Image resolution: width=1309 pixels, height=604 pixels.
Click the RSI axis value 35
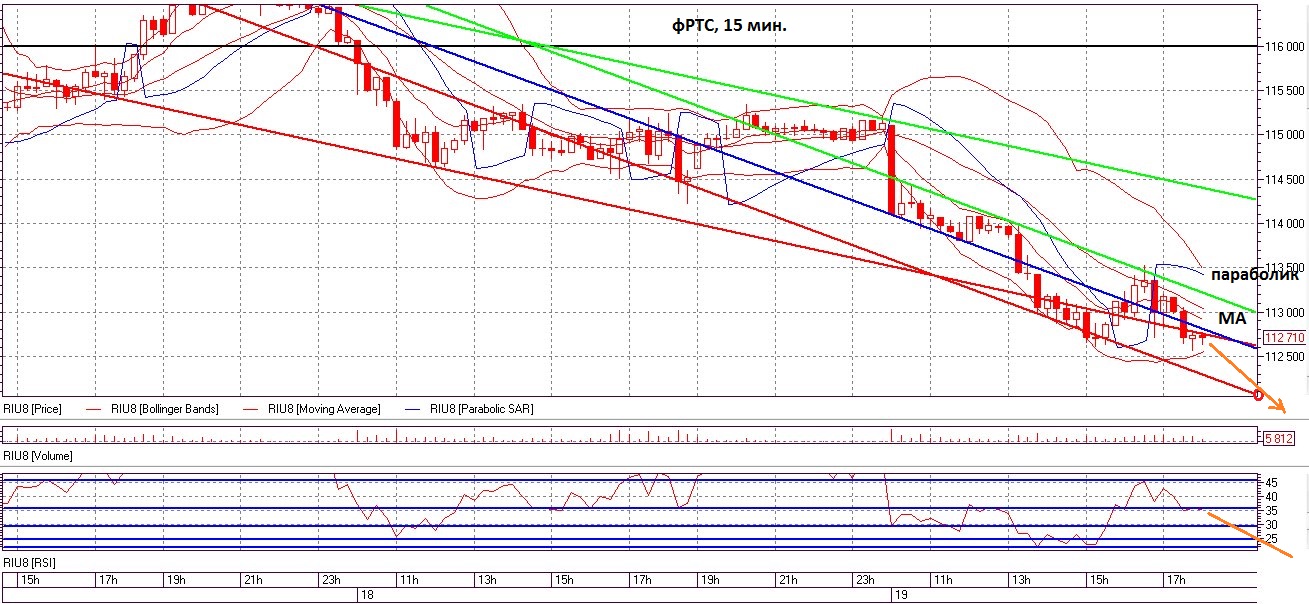1272,510
